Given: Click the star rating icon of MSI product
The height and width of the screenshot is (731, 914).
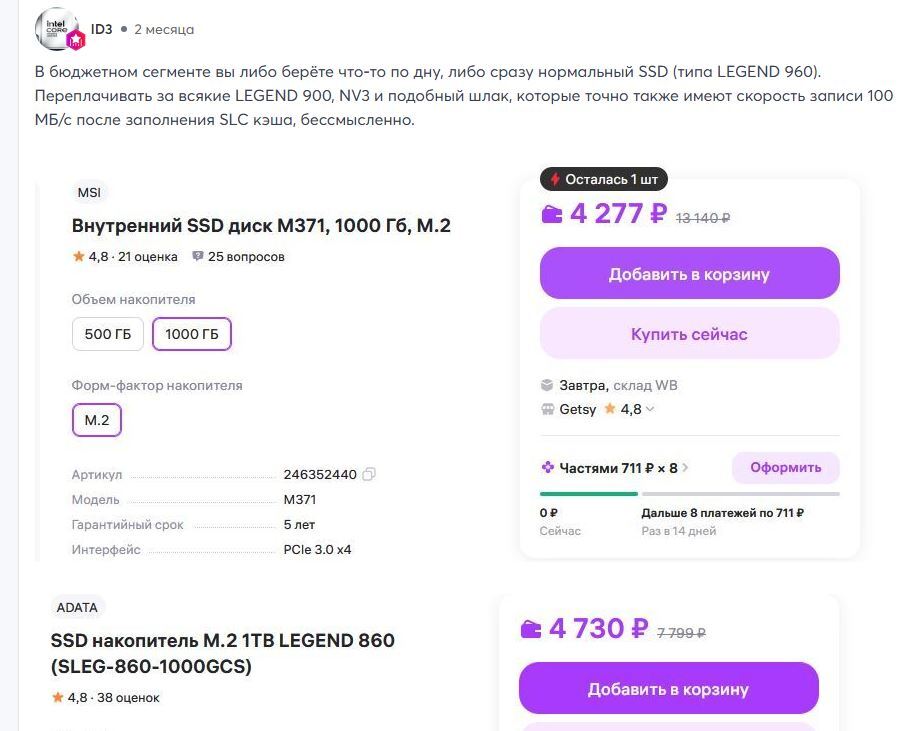Looking at the screenshot, I should (x=78, y=257).
